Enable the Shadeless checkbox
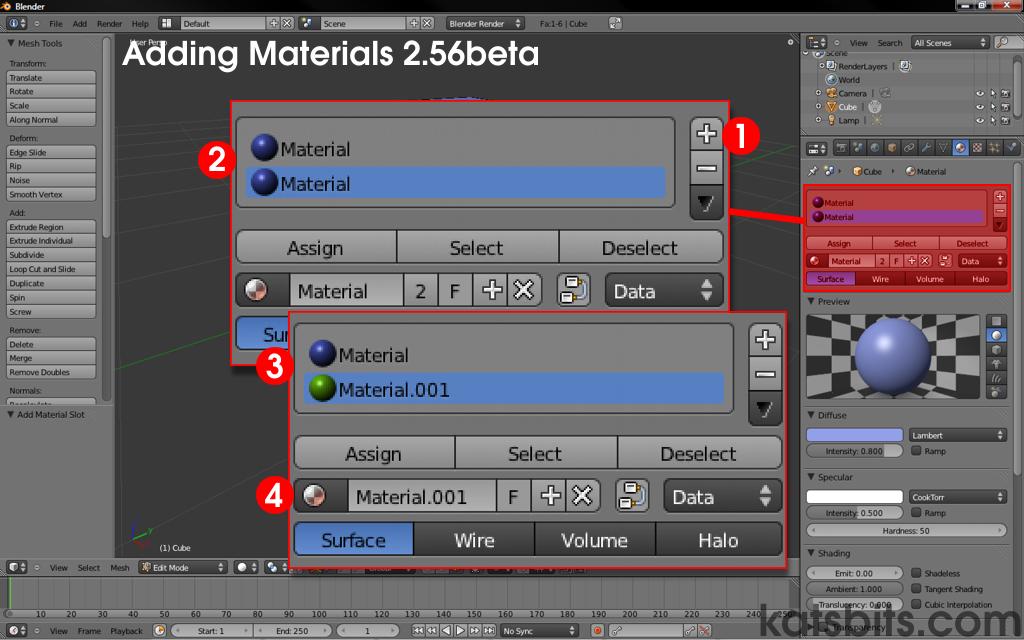 [x=916, y=573]
